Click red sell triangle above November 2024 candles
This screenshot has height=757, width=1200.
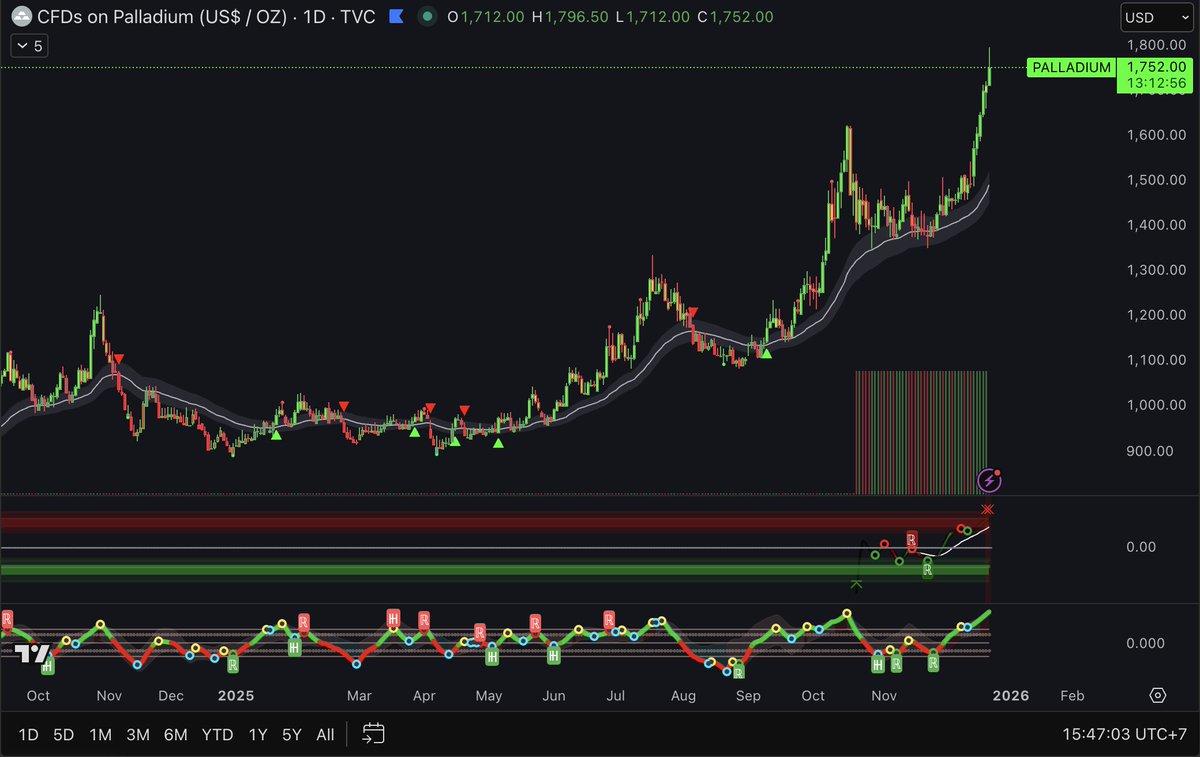(x=119, y=358)
